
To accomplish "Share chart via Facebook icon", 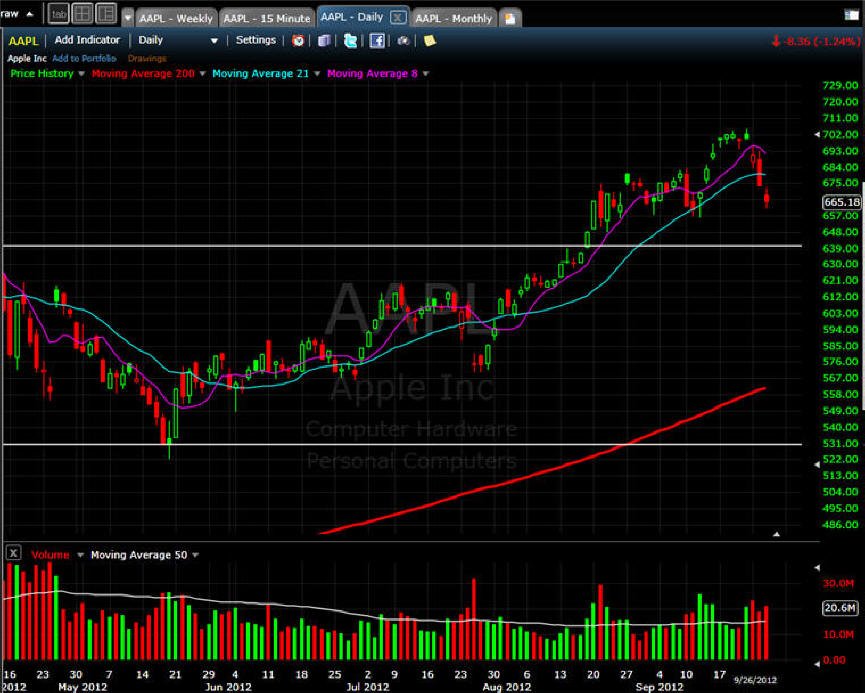I will 377,40.
